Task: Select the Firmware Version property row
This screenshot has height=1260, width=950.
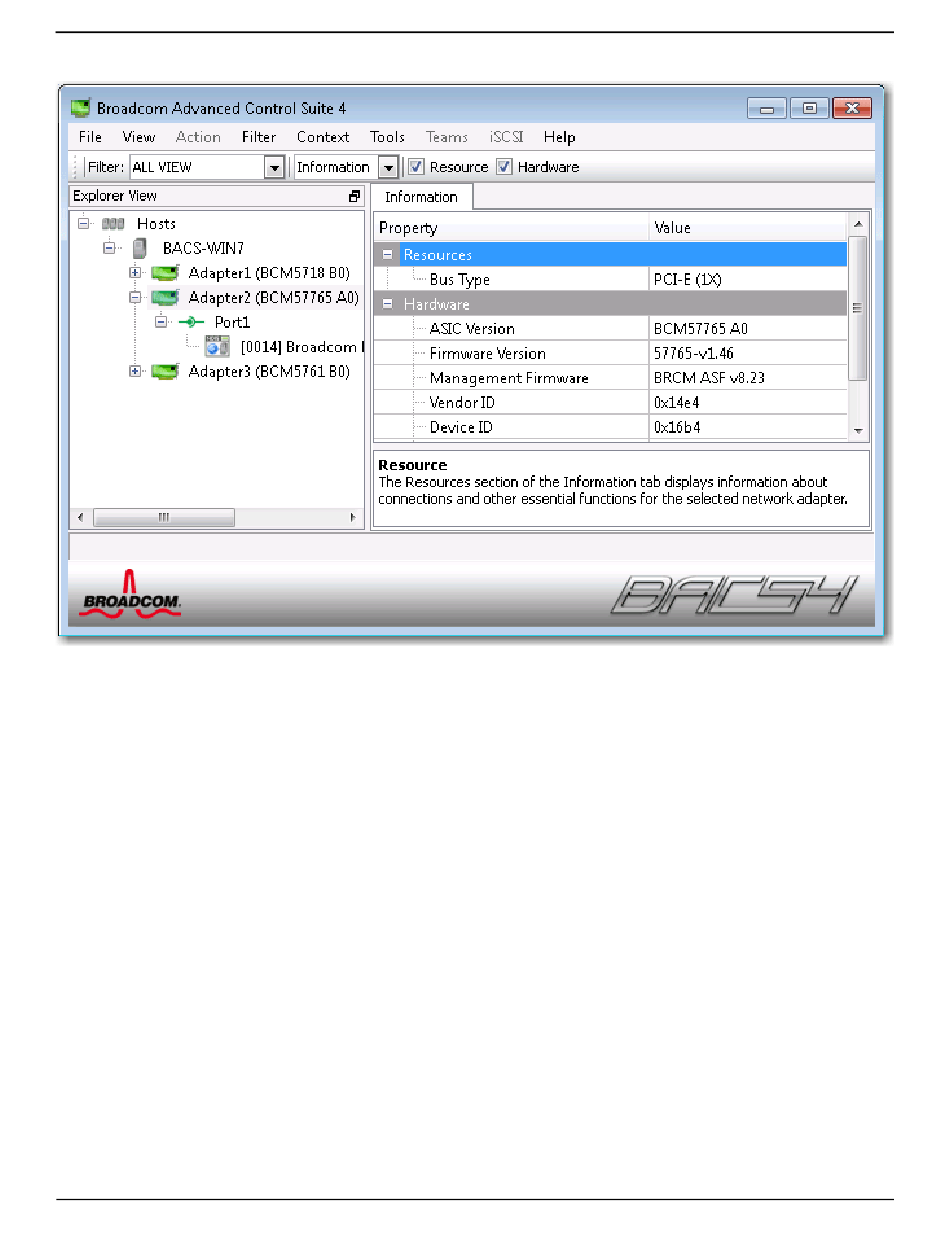Action: [x=611, y=353]
